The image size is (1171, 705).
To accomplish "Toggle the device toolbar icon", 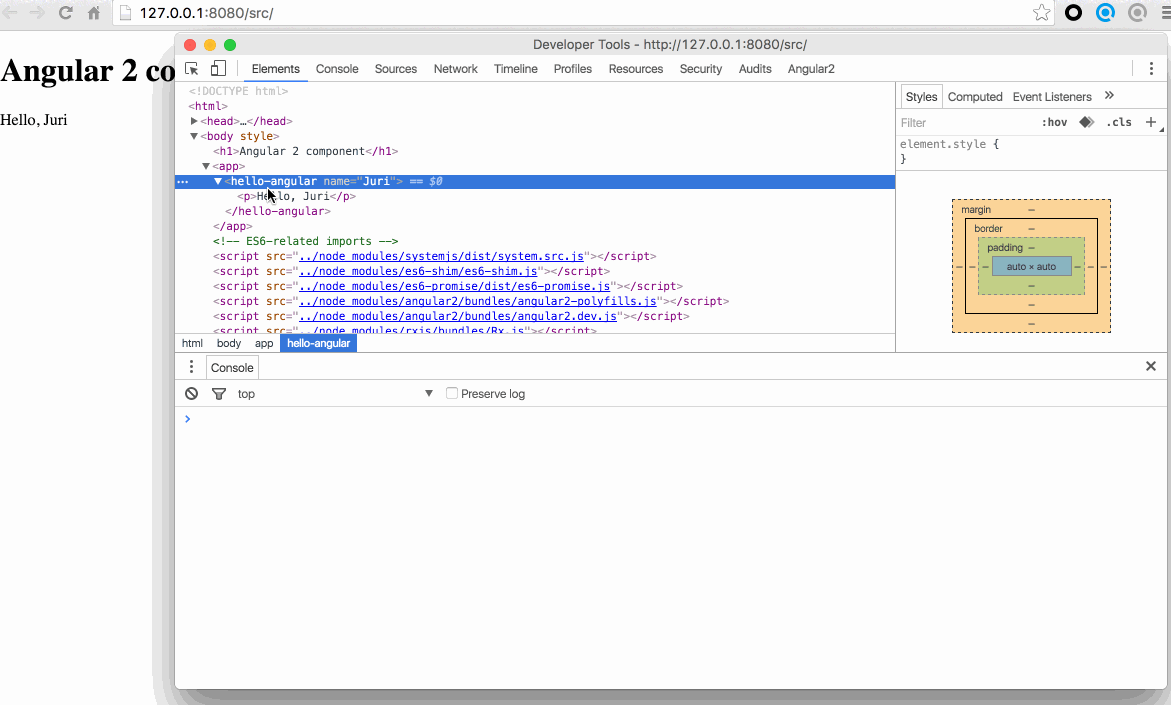I will 218,69.
